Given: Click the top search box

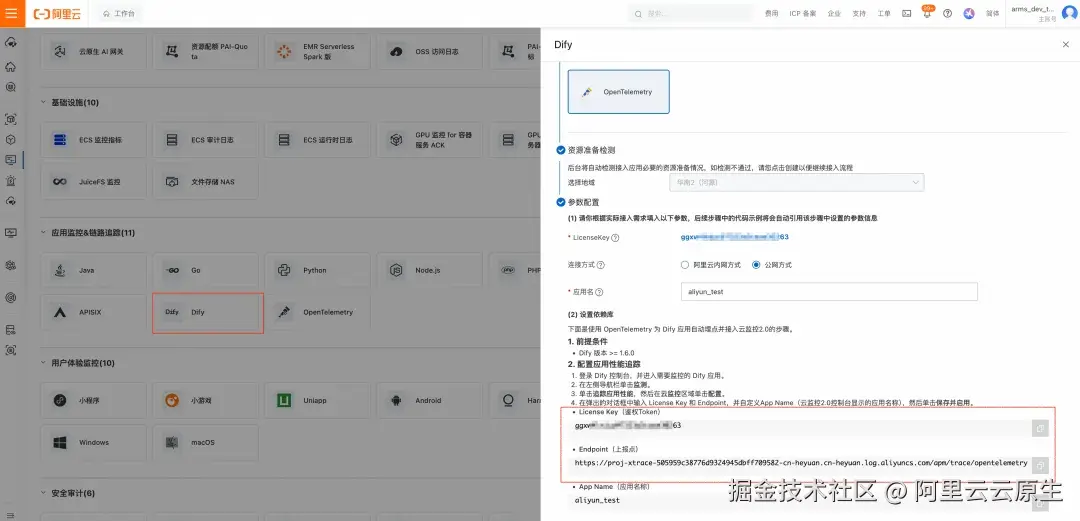Looking at the screenshot, I should click(691, 13).
